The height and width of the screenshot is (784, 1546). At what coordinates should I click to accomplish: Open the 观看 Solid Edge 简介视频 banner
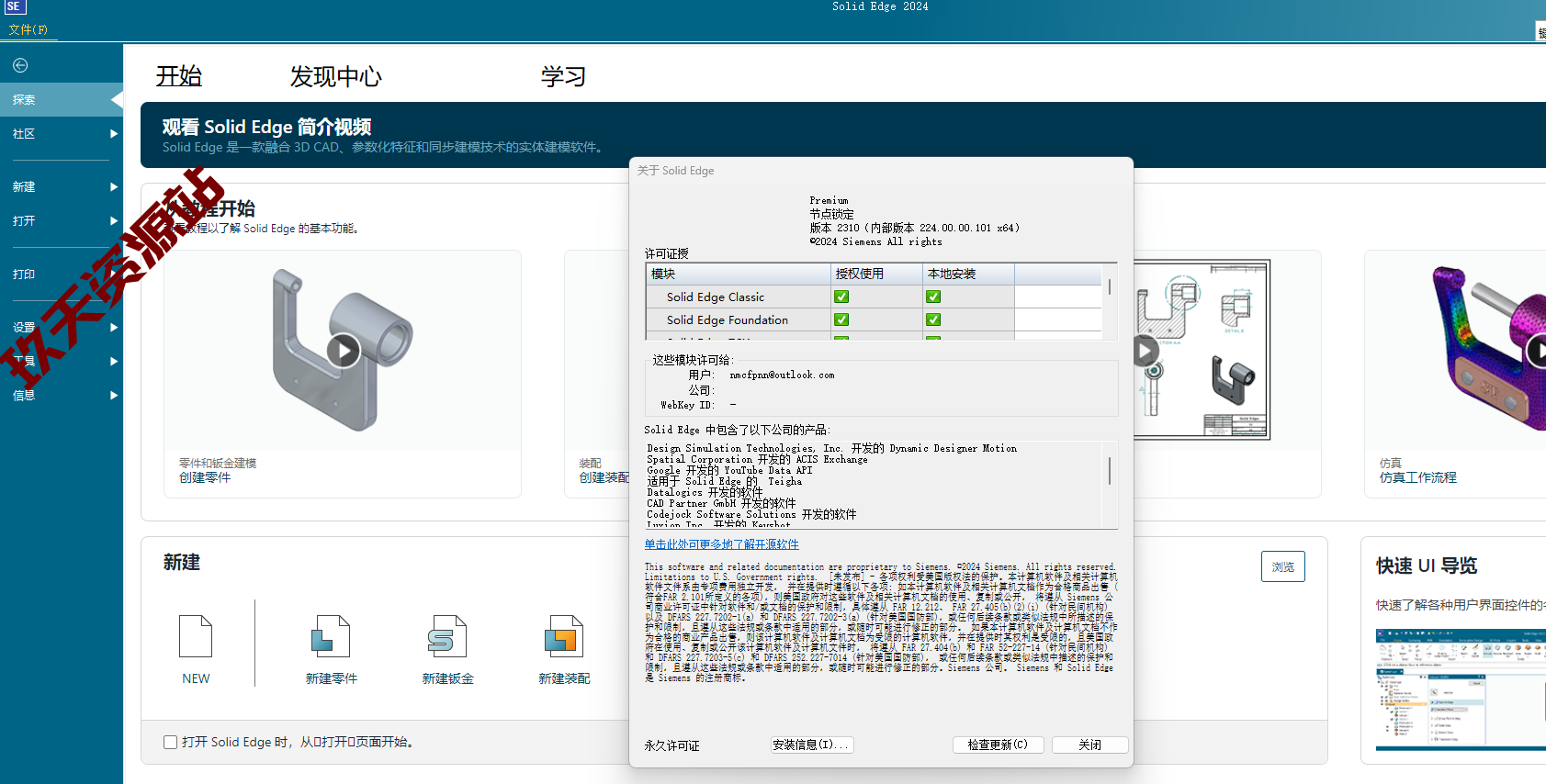pyautogui.click(x=843, y=135)
